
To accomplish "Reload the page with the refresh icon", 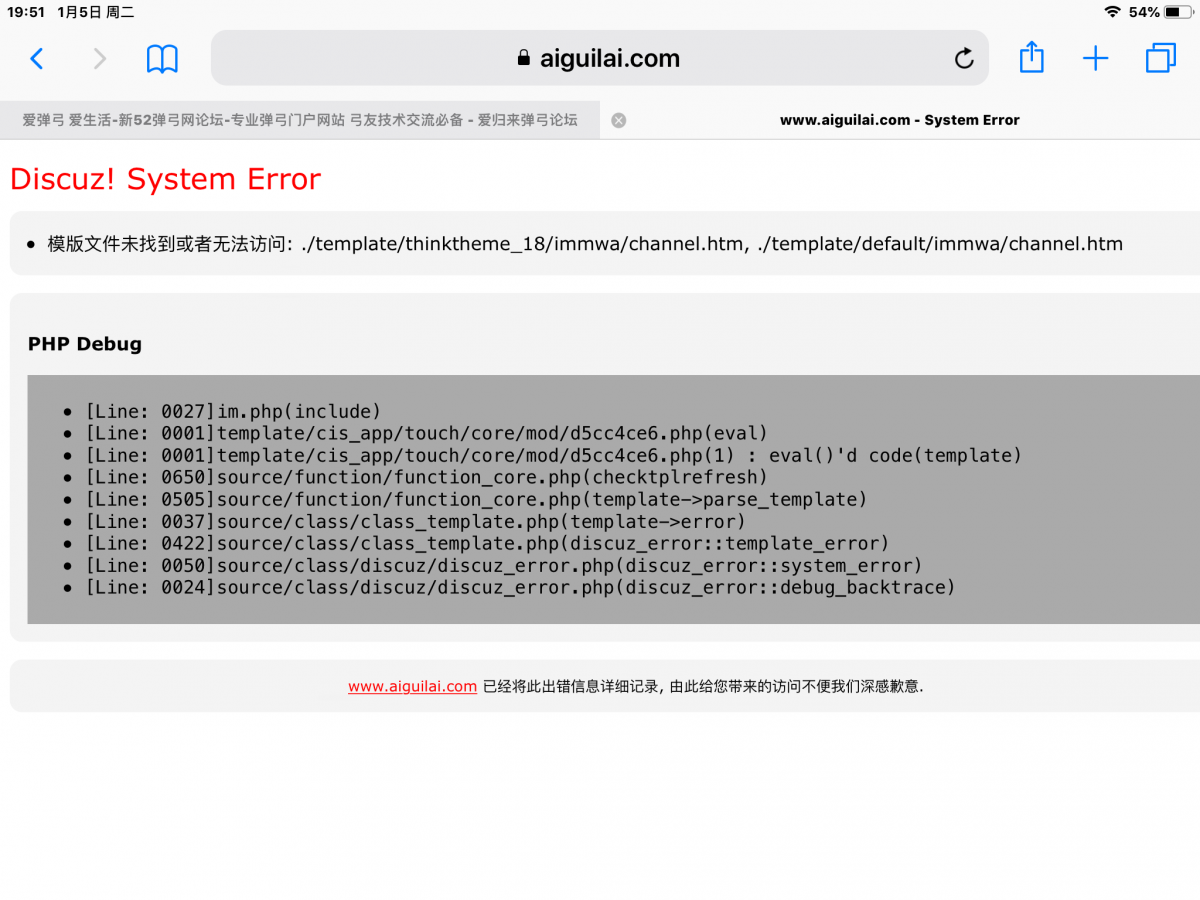I will tap(964, 59).
